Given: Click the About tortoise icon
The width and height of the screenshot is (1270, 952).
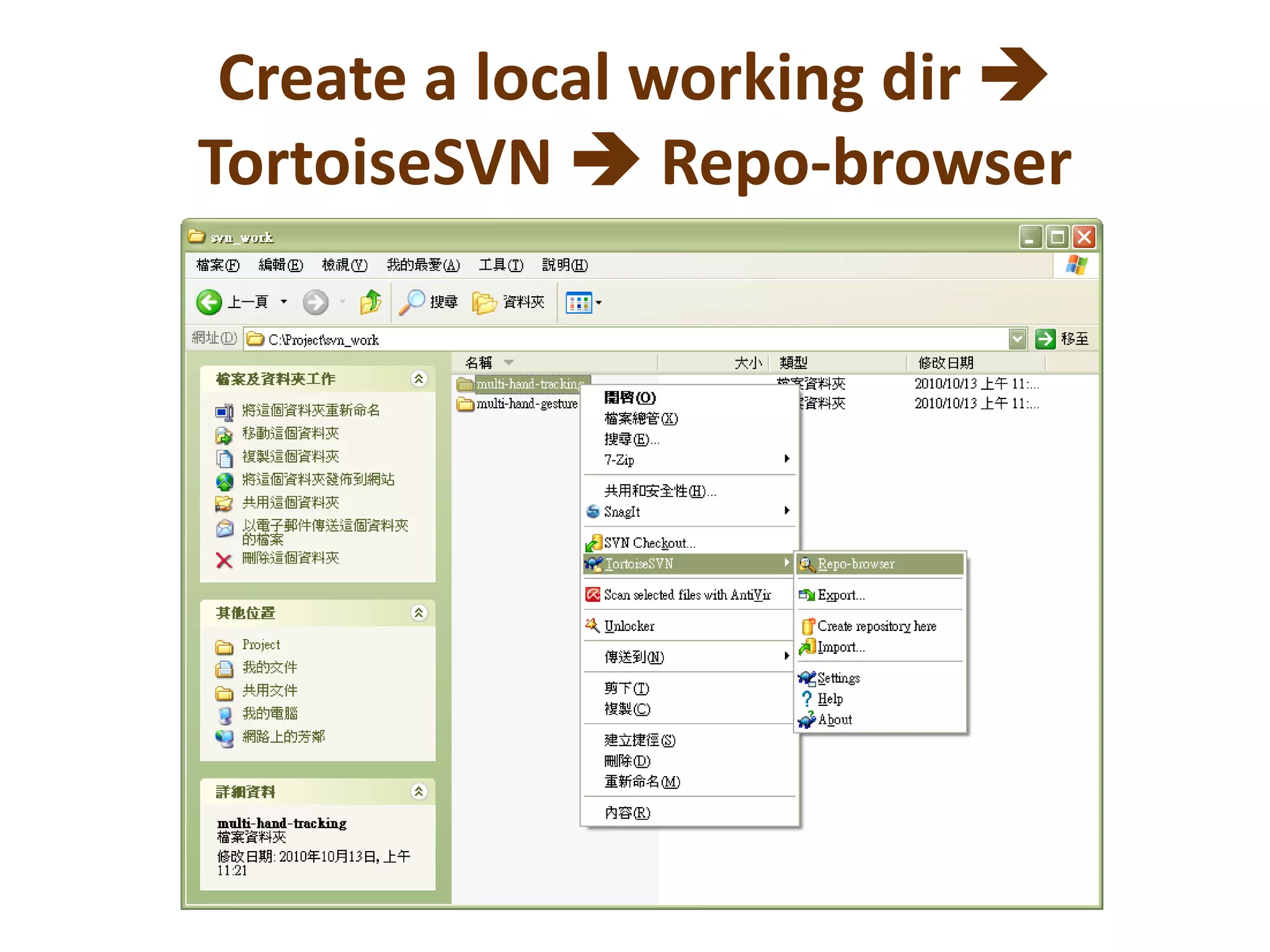Looking at the screenshot, I should point(807,720).
